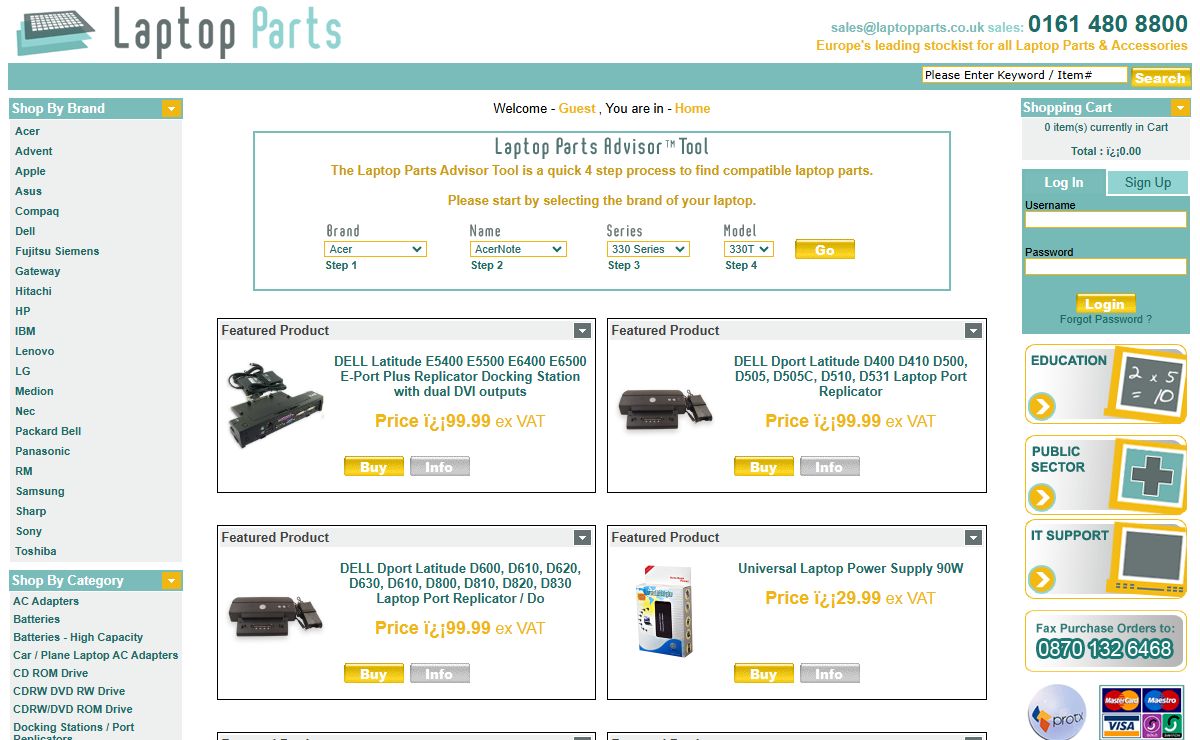Screen dimensions: 1200x740
Task: Click the Search button
Action: pos(1160,77)
